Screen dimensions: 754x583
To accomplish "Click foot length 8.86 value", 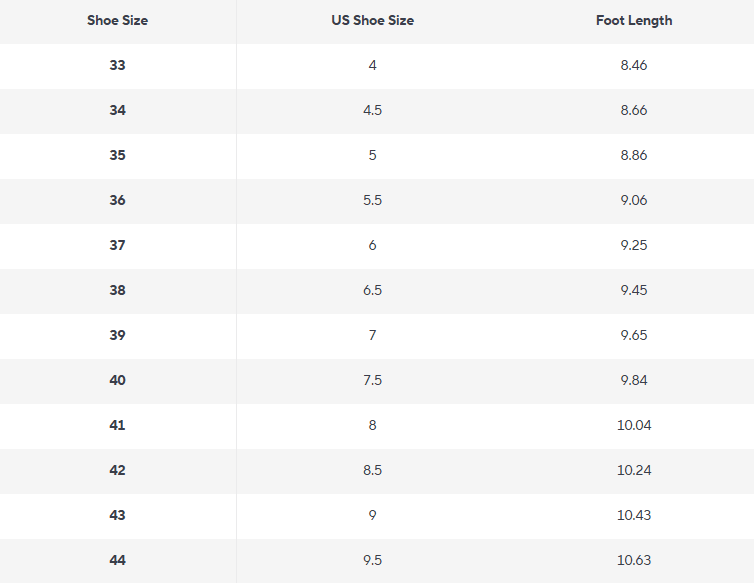I will (634, 155).
